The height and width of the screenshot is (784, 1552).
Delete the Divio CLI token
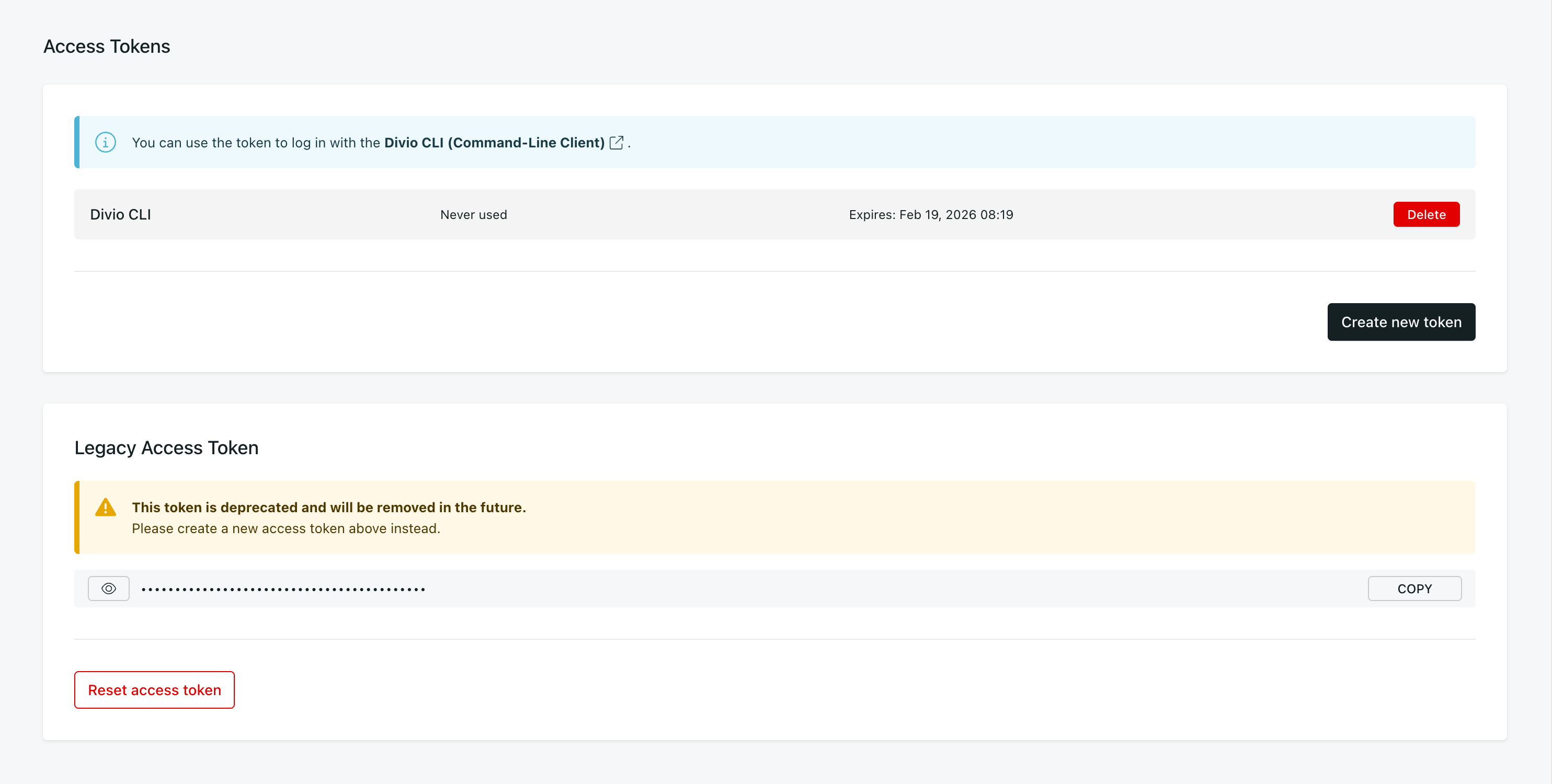(1425, 215)
